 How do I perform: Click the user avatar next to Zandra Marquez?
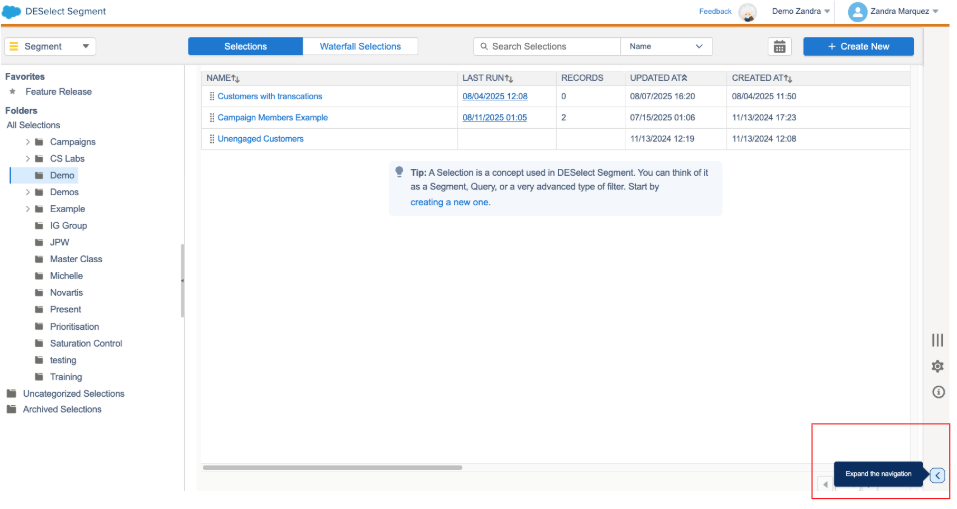pos(858,12)
